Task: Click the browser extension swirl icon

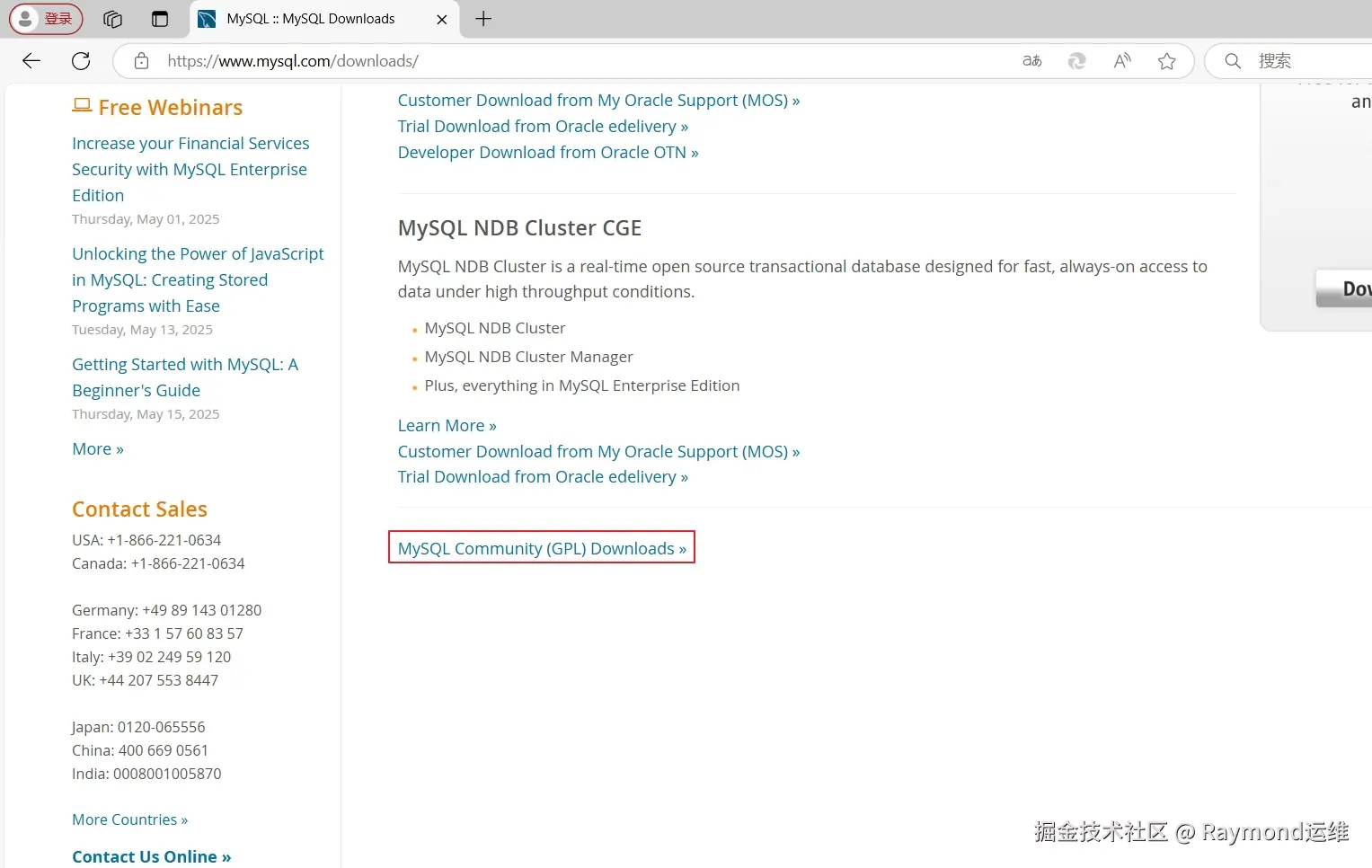Action: pyautogui.click(x=1076, y=61)
